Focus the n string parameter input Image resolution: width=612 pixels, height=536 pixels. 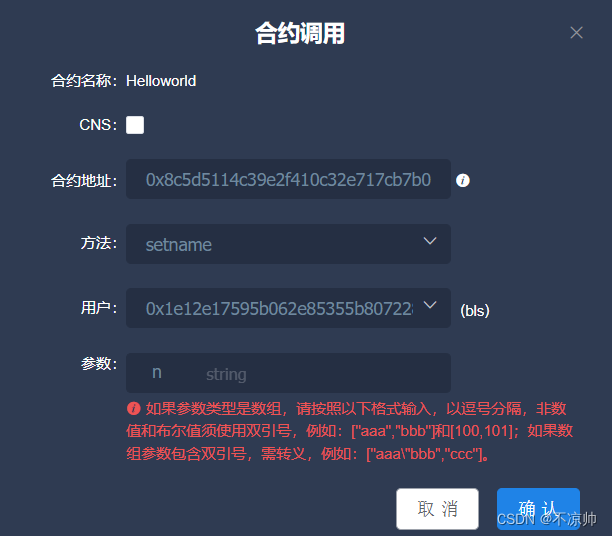tap(288, 373)
